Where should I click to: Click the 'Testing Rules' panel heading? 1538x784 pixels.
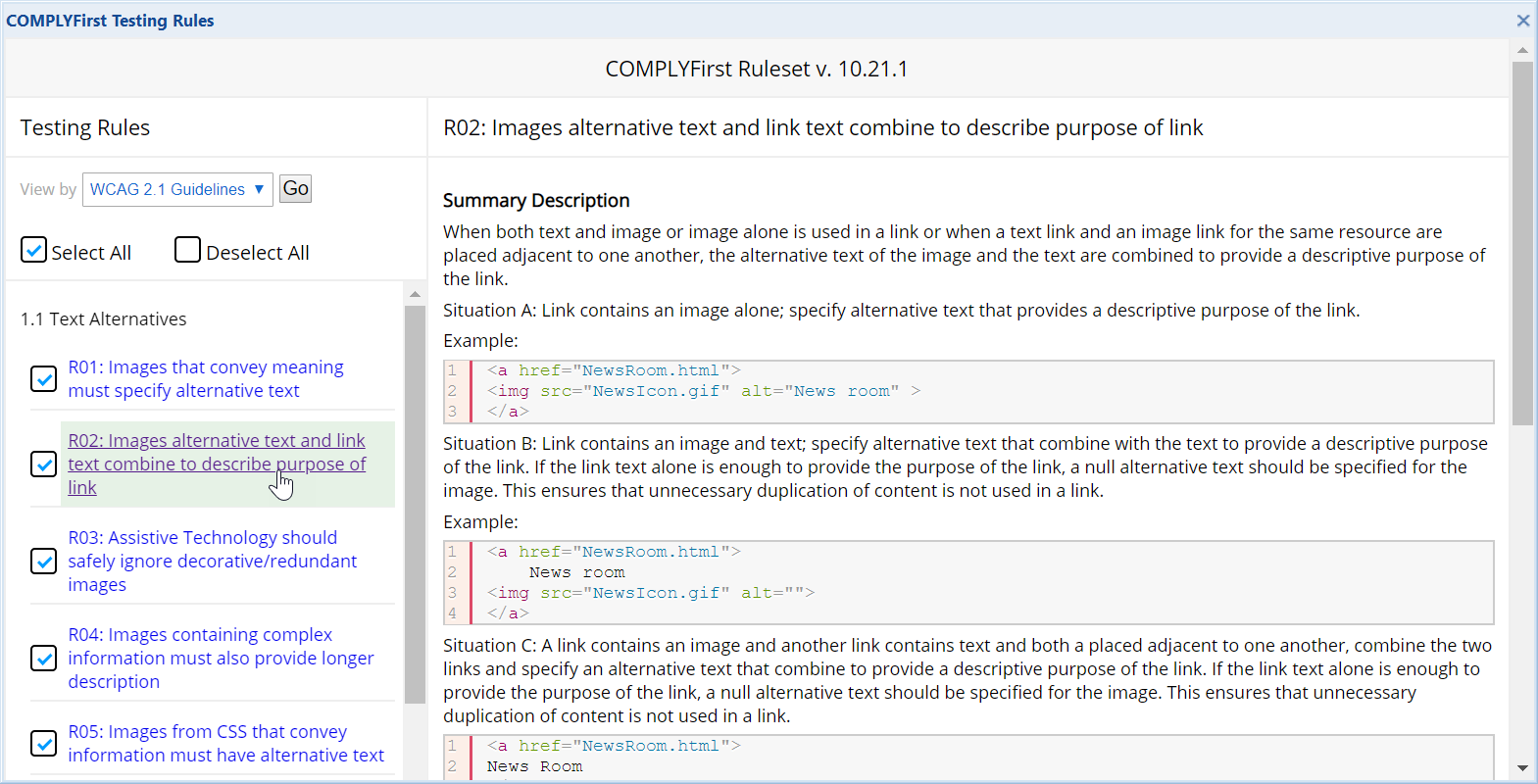tap(85, 127)
